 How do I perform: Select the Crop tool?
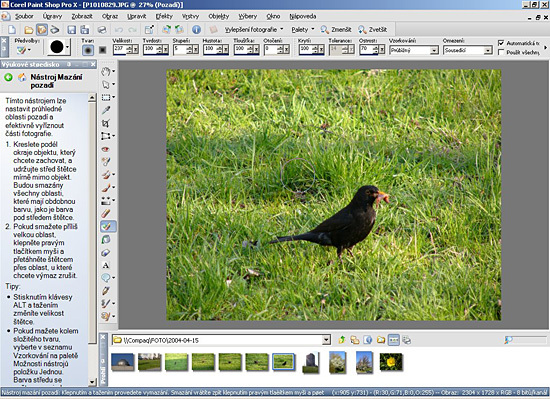(106, 123)
